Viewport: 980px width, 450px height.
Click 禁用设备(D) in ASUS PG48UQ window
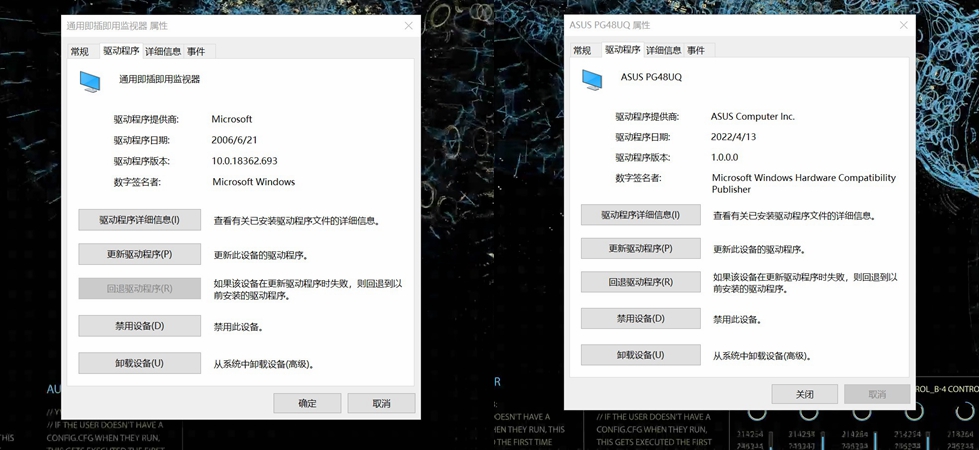[x=641, y=318]
